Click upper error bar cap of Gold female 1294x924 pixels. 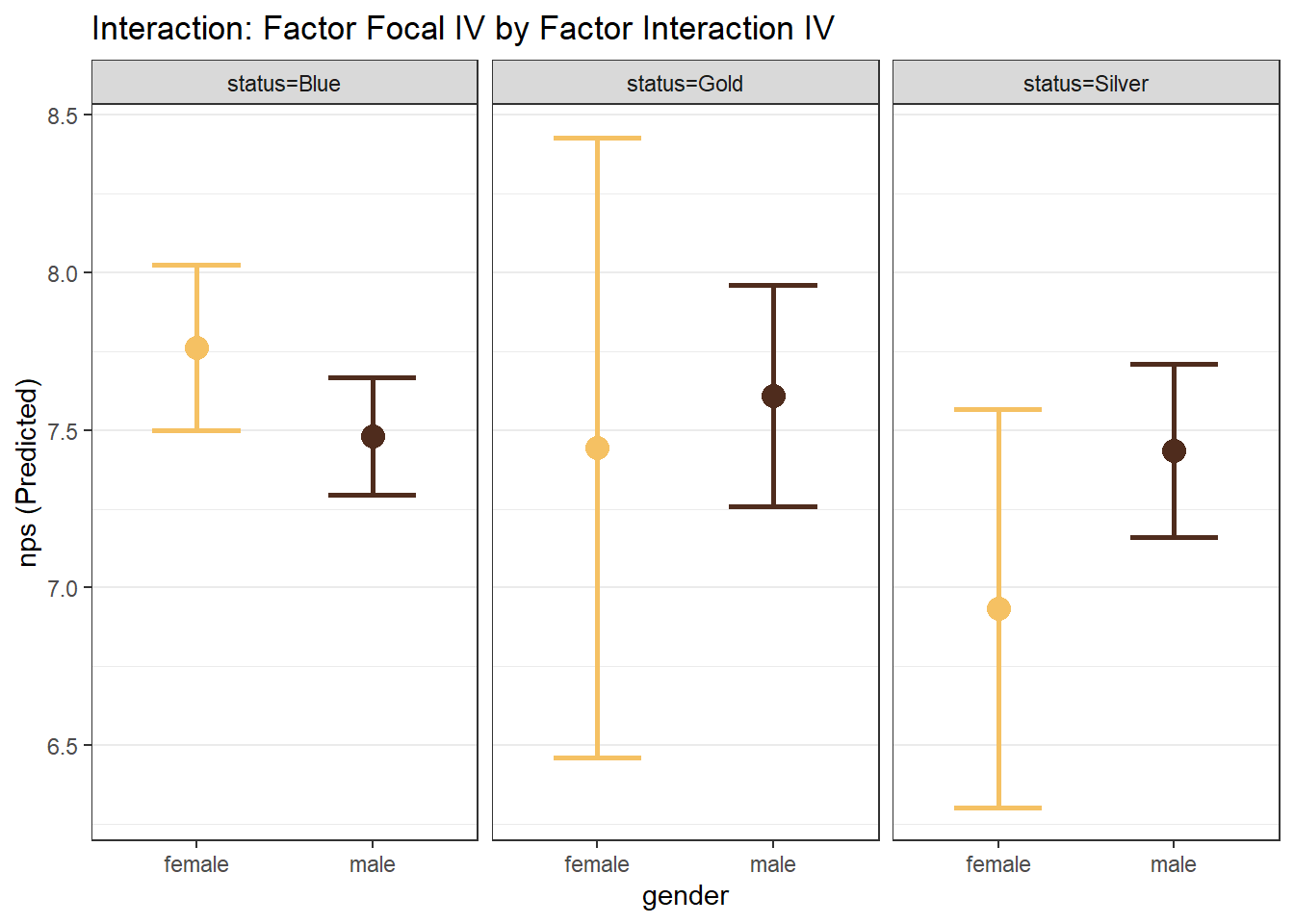pyautogui.click(x=597, y=139)
